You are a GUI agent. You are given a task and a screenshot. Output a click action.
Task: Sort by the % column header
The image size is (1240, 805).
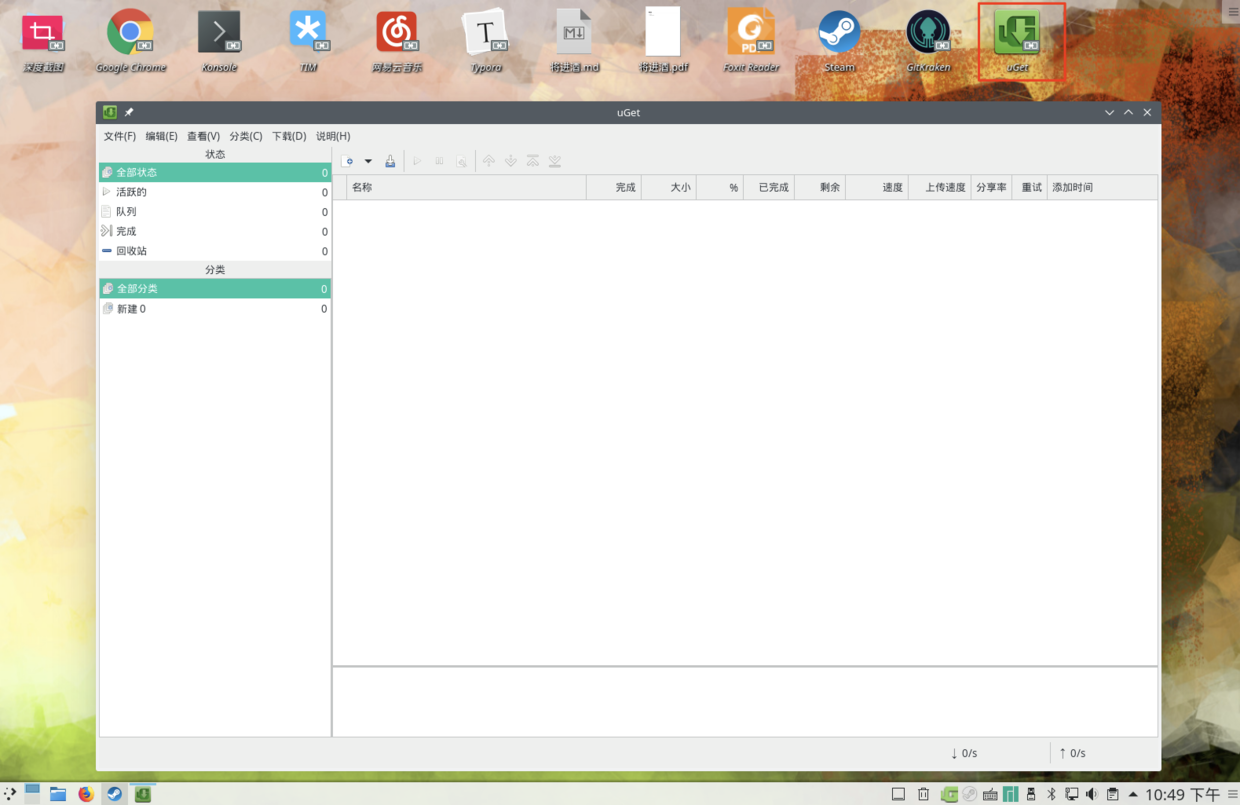click(720, 187)
